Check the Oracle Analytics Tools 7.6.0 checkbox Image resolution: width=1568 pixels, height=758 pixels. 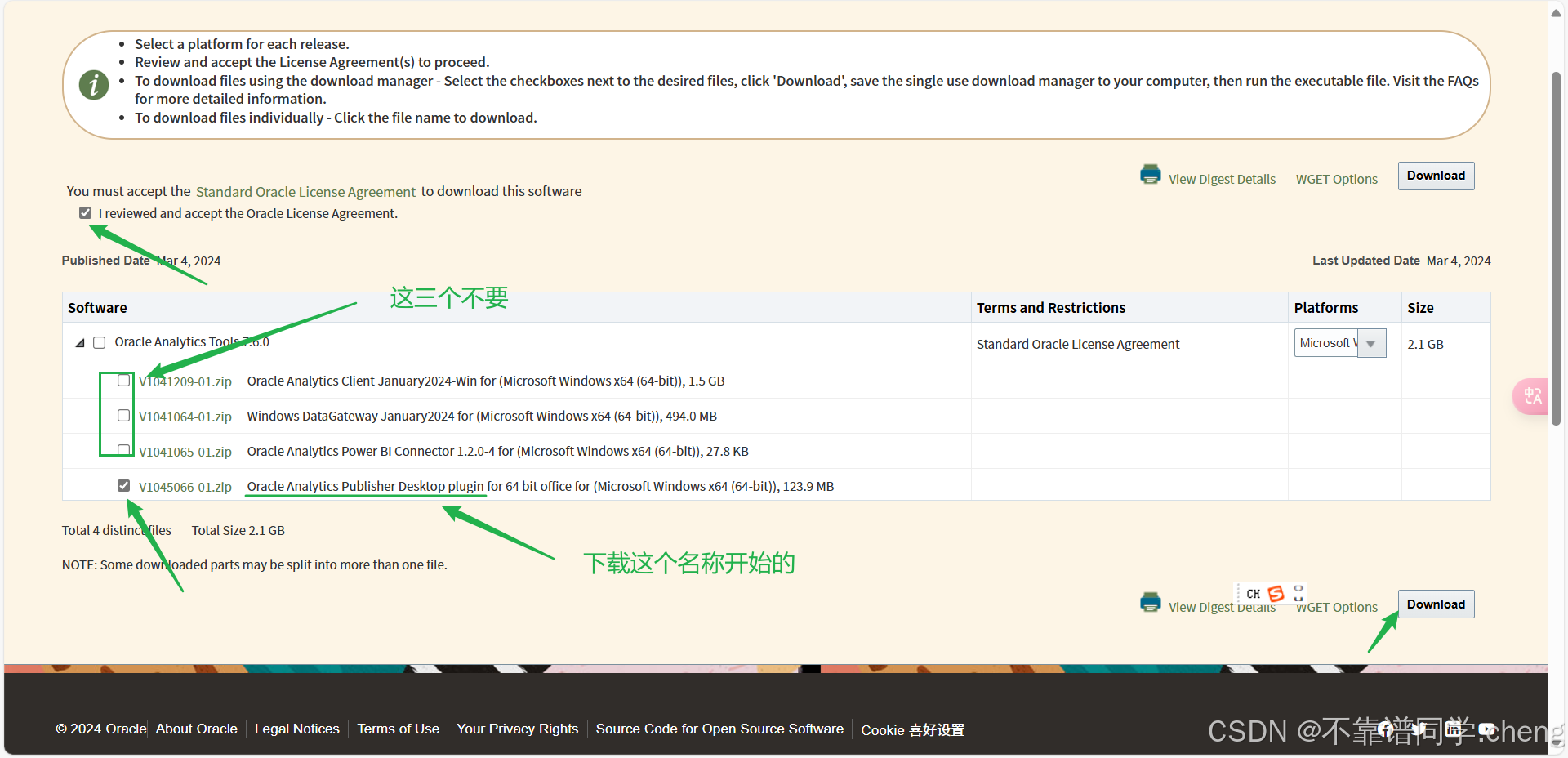pyautogui.click(x=99, y=342)
